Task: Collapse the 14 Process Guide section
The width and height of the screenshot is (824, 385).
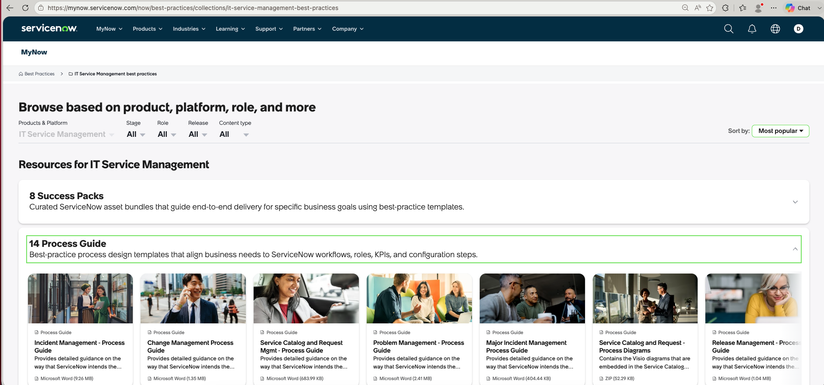Action: click(x=414, y=249)
